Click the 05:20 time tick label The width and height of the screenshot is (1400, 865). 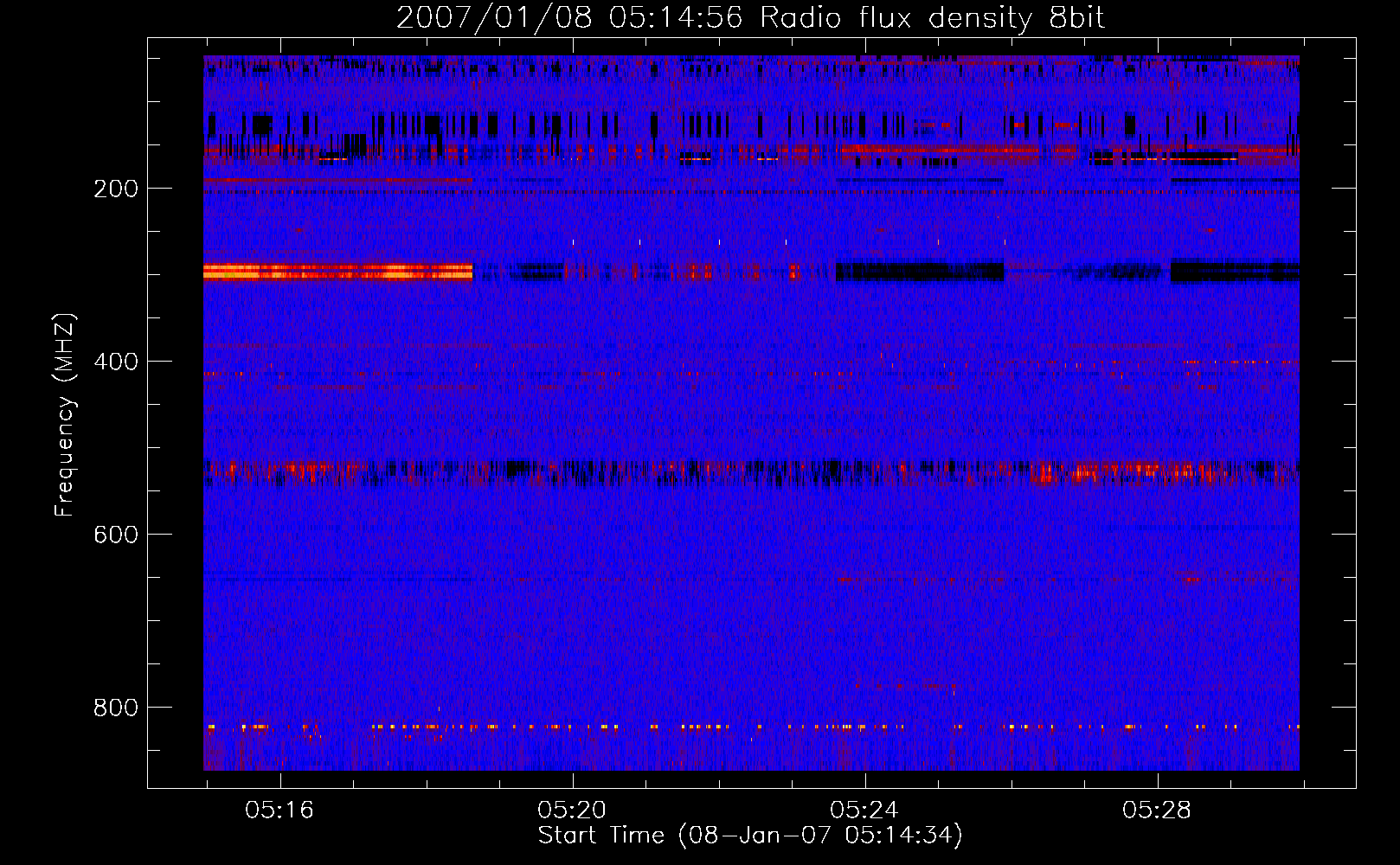click(x=572, y=810)
